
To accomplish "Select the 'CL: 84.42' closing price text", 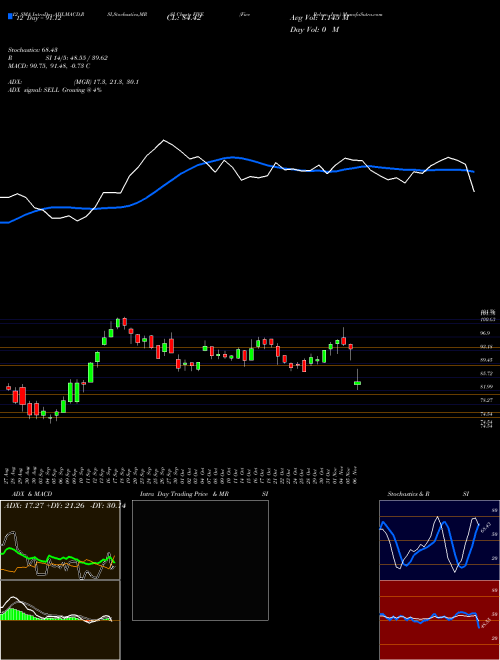I will pos(183,19).
